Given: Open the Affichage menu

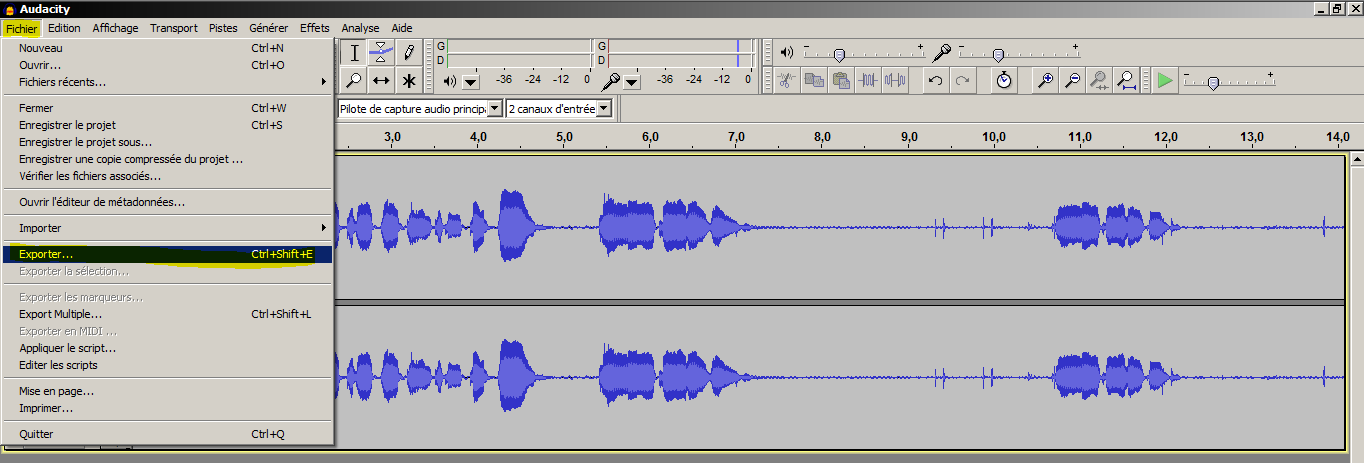Looking at the screenshot, I should pos(115,28).
